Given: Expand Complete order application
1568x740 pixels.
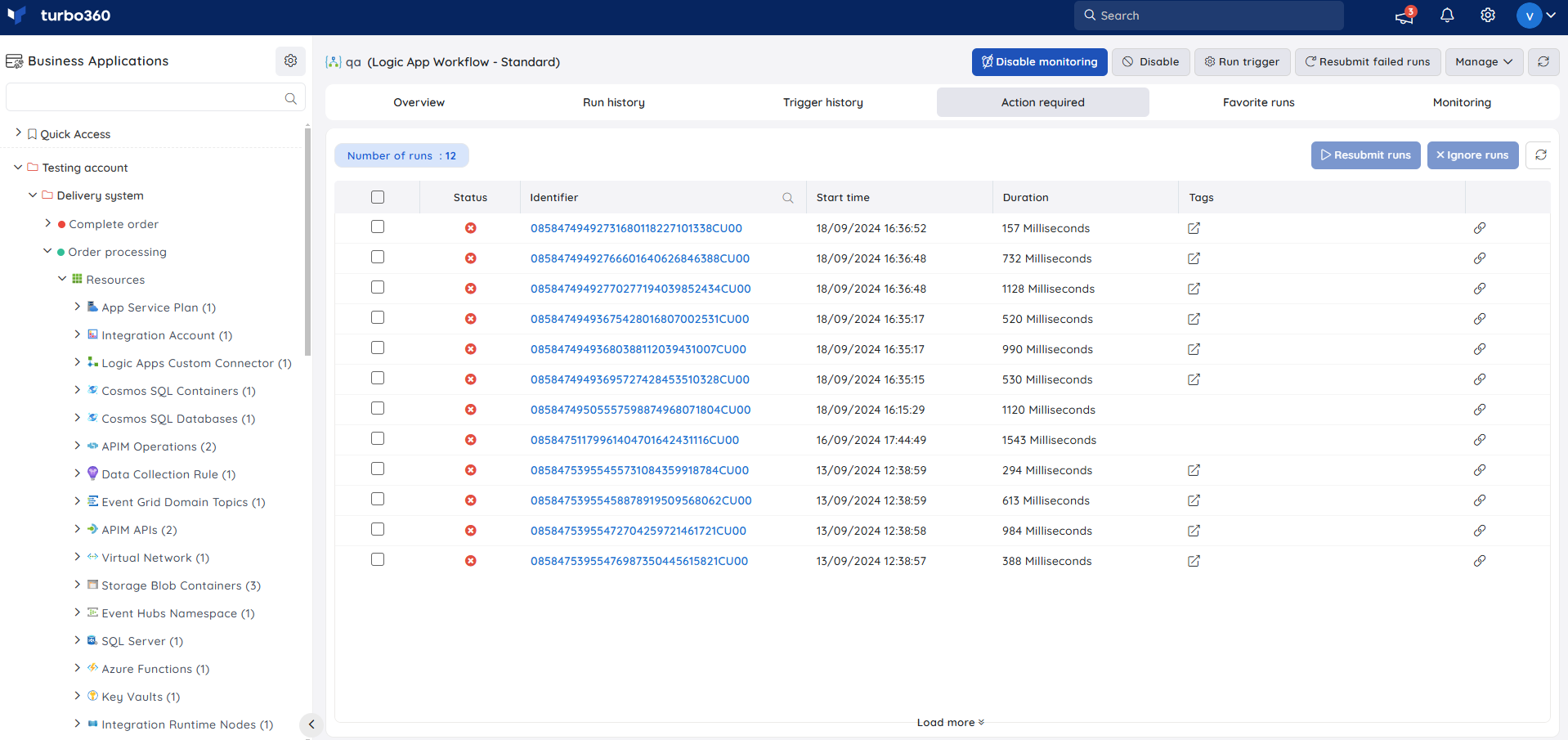Looking at the screenshot, I should tap(47, 222).
